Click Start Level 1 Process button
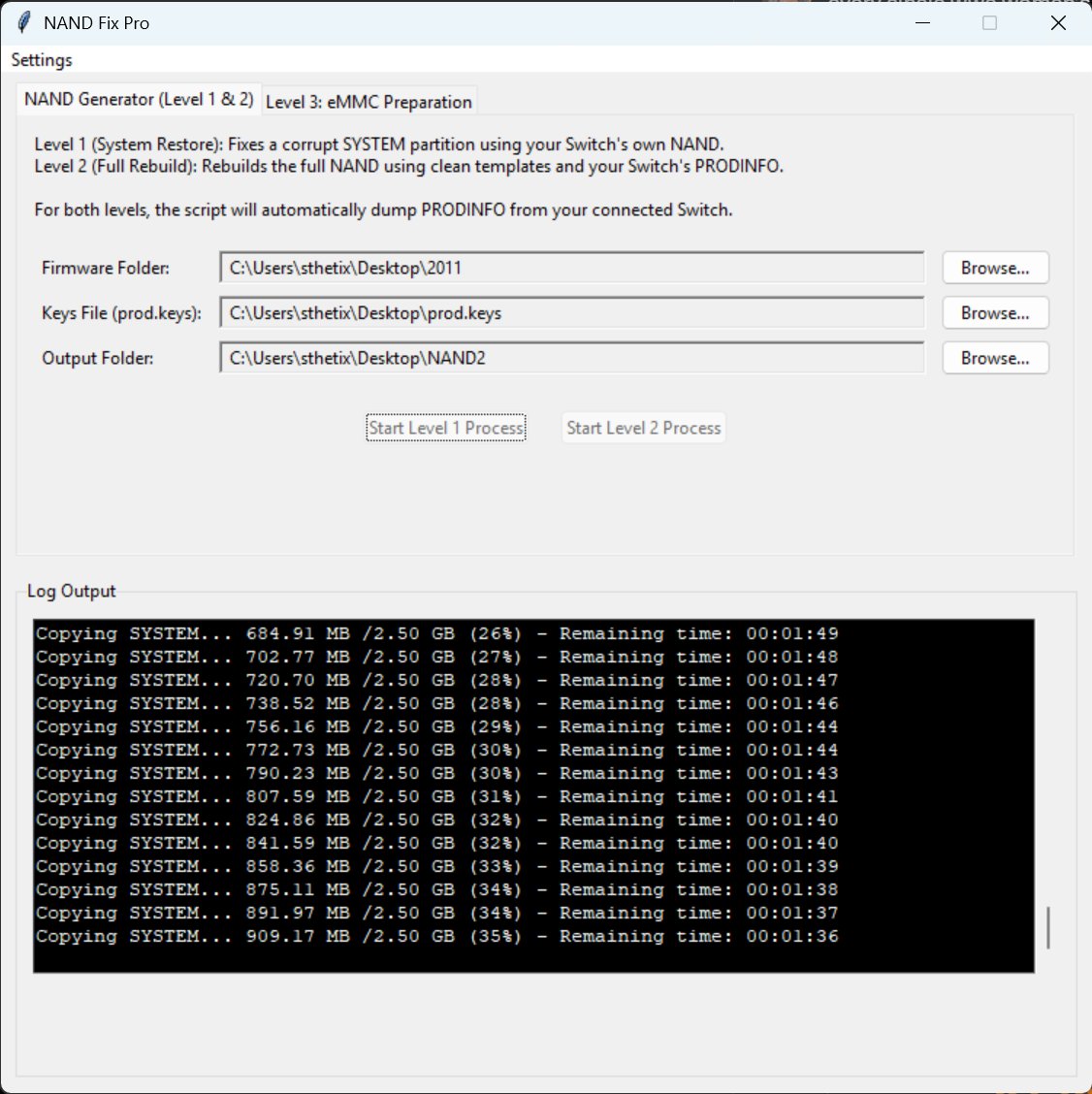 coord(446,428)
